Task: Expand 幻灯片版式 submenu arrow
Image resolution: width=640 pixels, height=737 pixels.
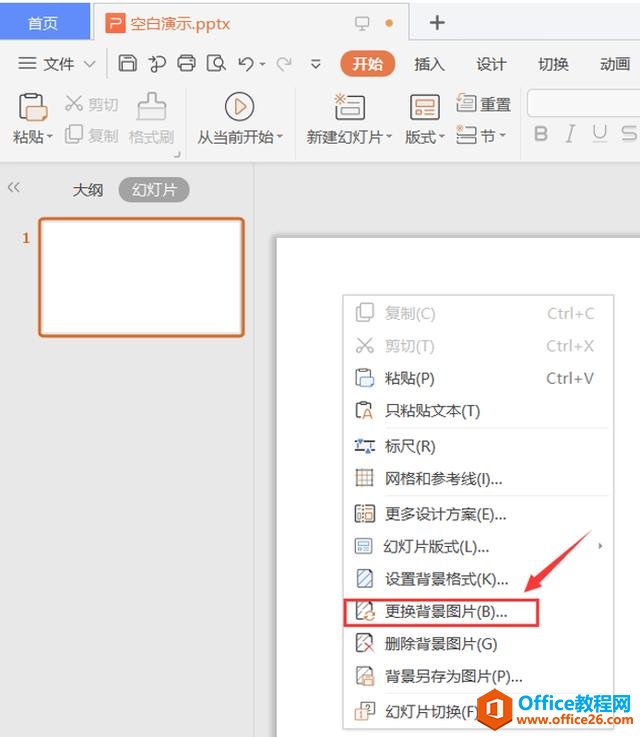Action: pos(600,546)
